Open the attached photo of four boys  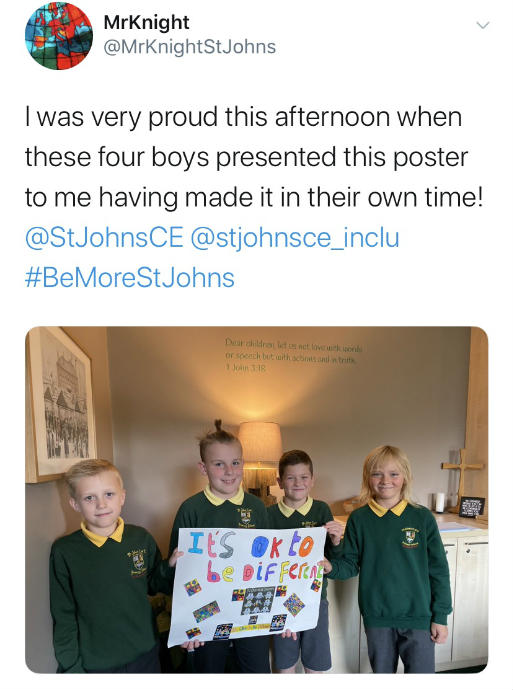tap(256, 499)
